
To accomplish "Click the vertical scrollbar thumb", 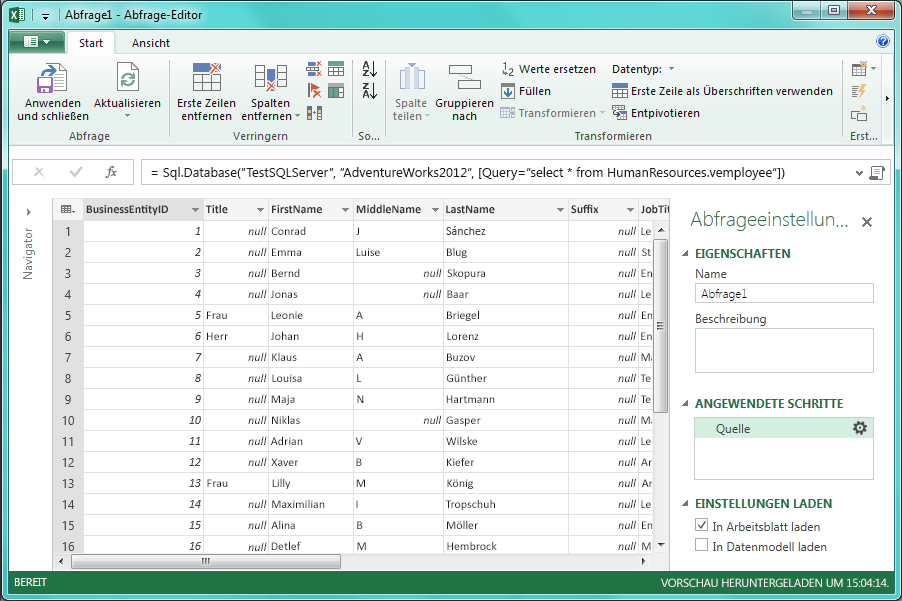I will click(x=661, y=326).
